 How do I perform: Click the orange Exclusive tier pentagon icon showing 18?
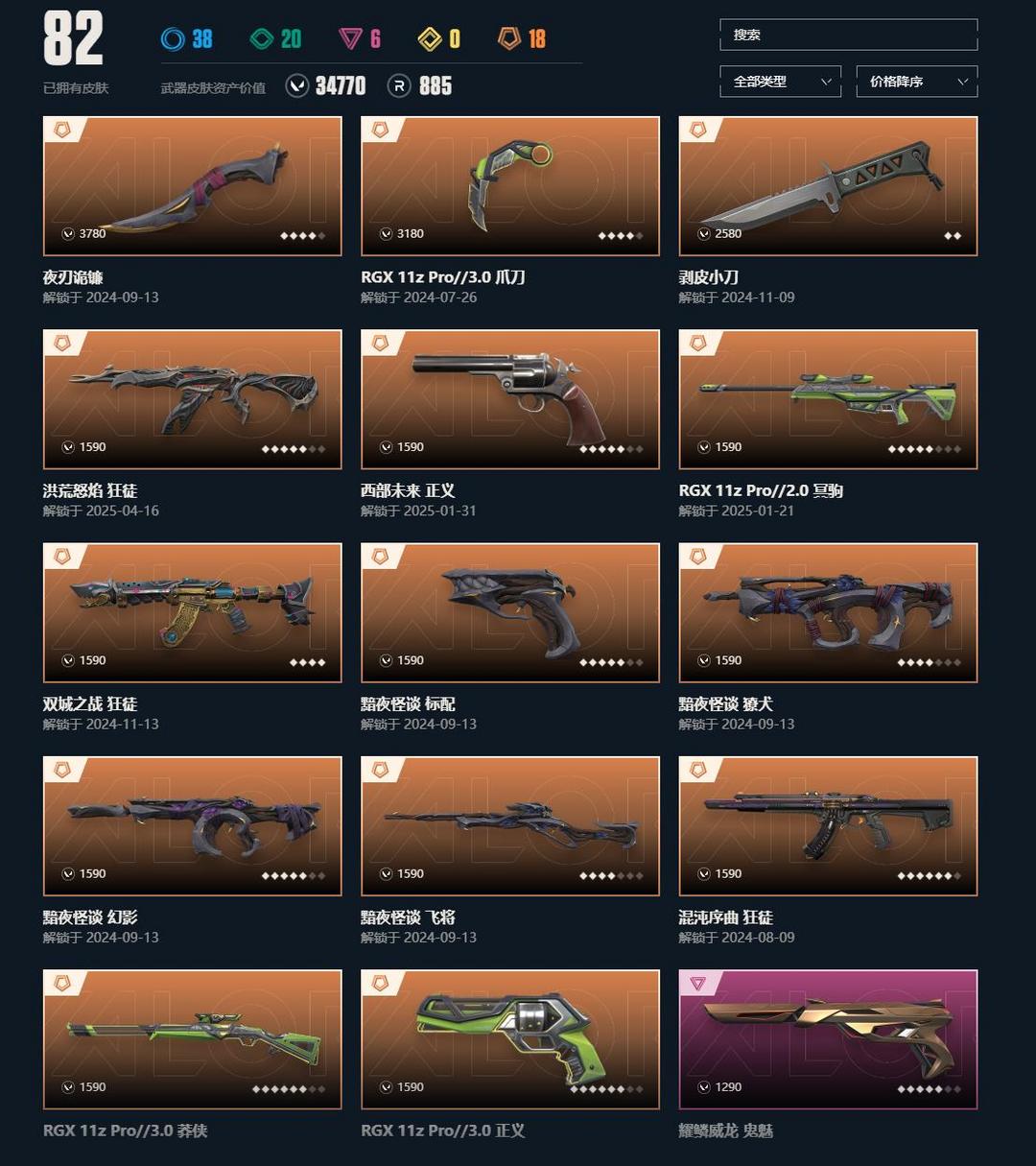(x=509, y=39)
